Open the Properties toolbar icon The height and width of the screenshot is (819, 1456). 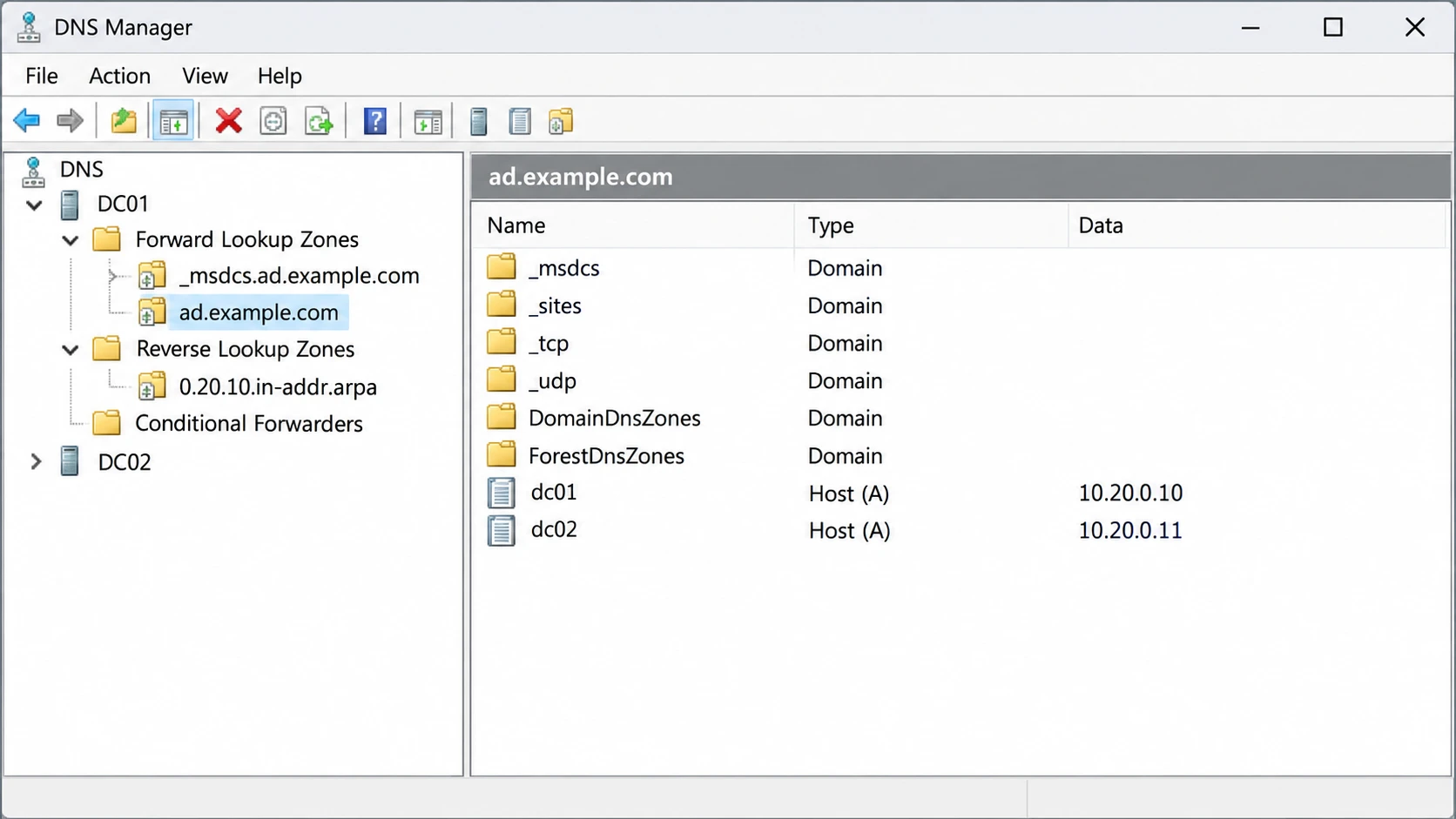click(273, 121)
